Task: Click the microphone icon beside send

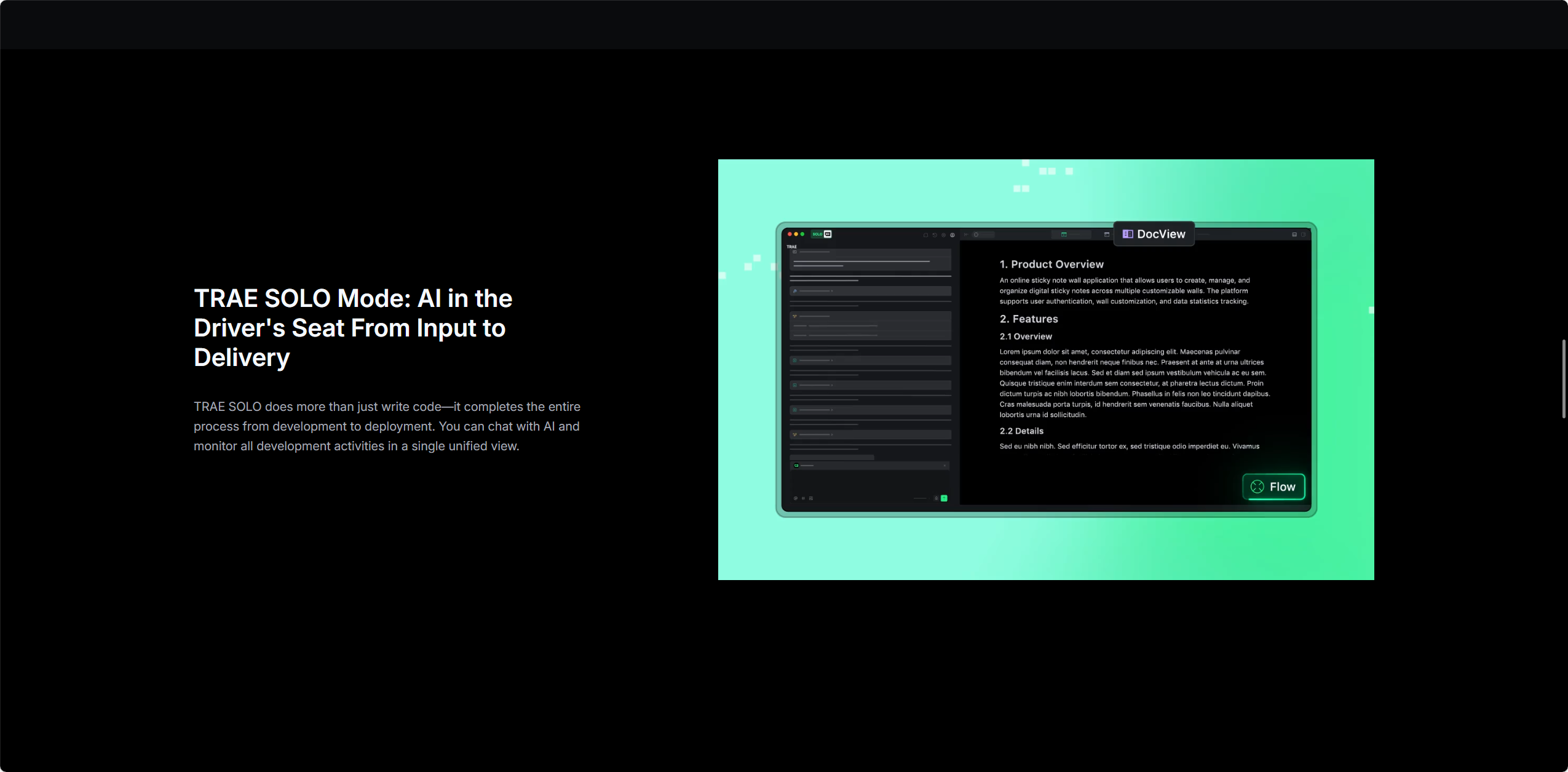Action: point(936,498)
